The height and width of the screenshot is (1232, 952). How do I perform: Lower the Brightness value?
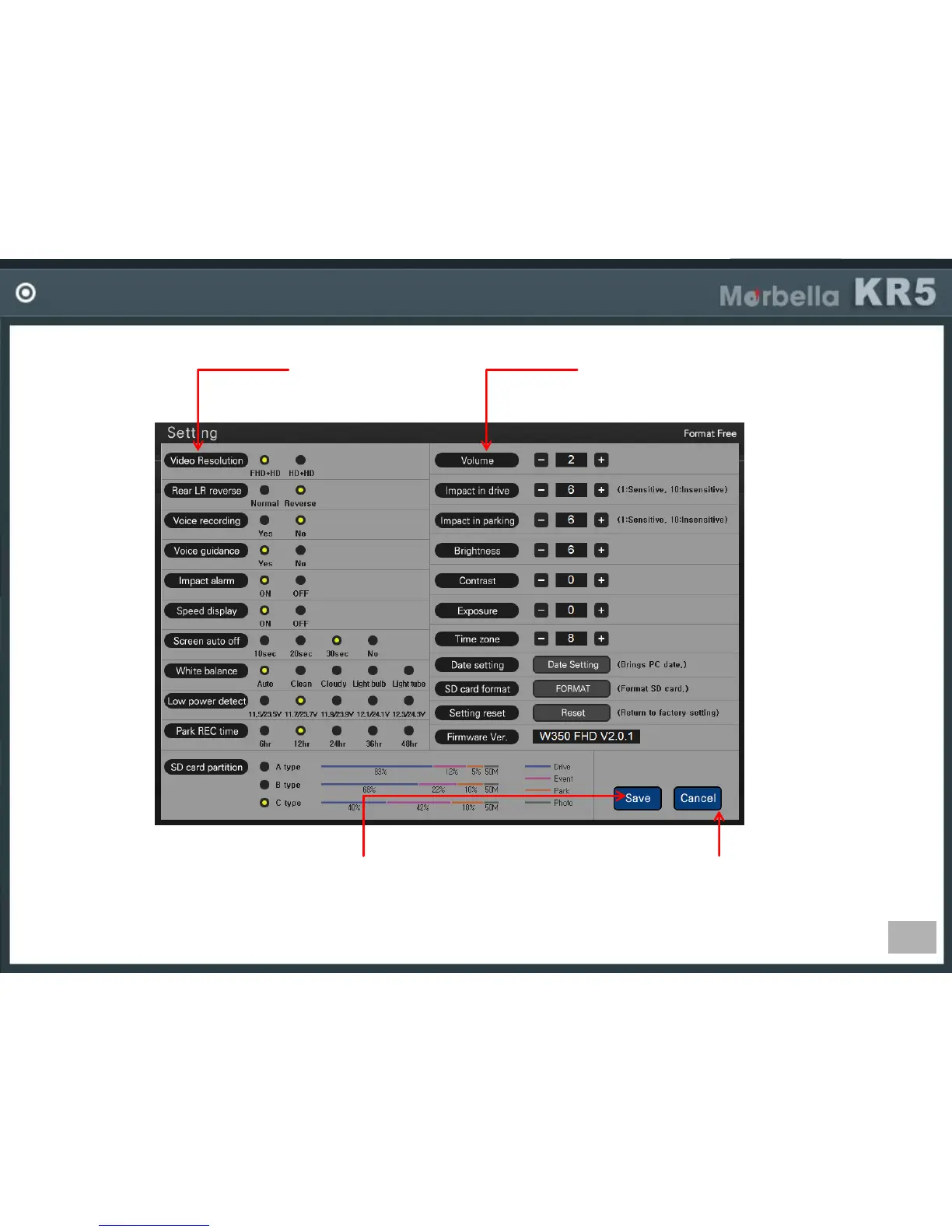tap(541, 550)
